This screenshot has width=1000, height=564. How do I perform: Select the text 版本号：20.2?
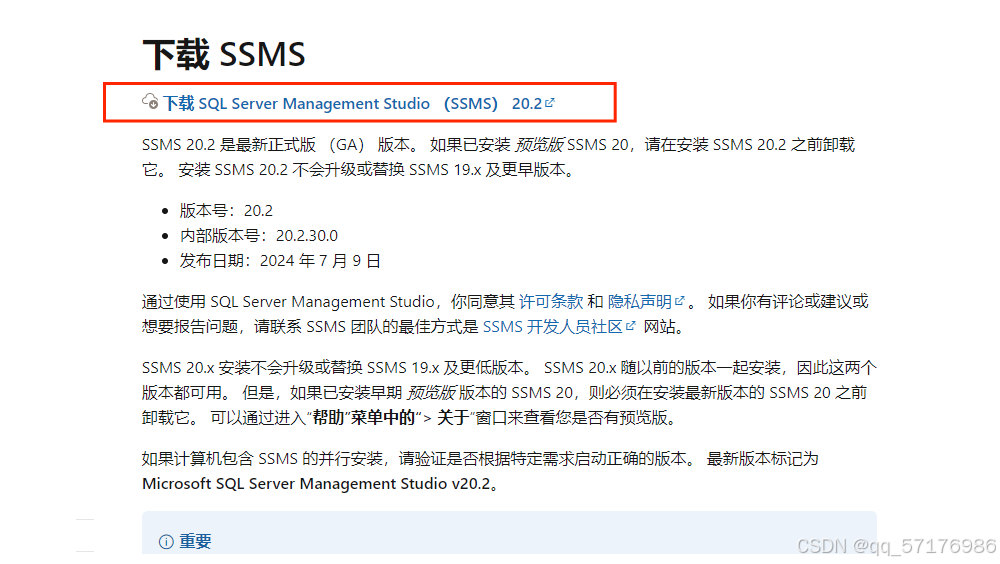click(226, 211)
